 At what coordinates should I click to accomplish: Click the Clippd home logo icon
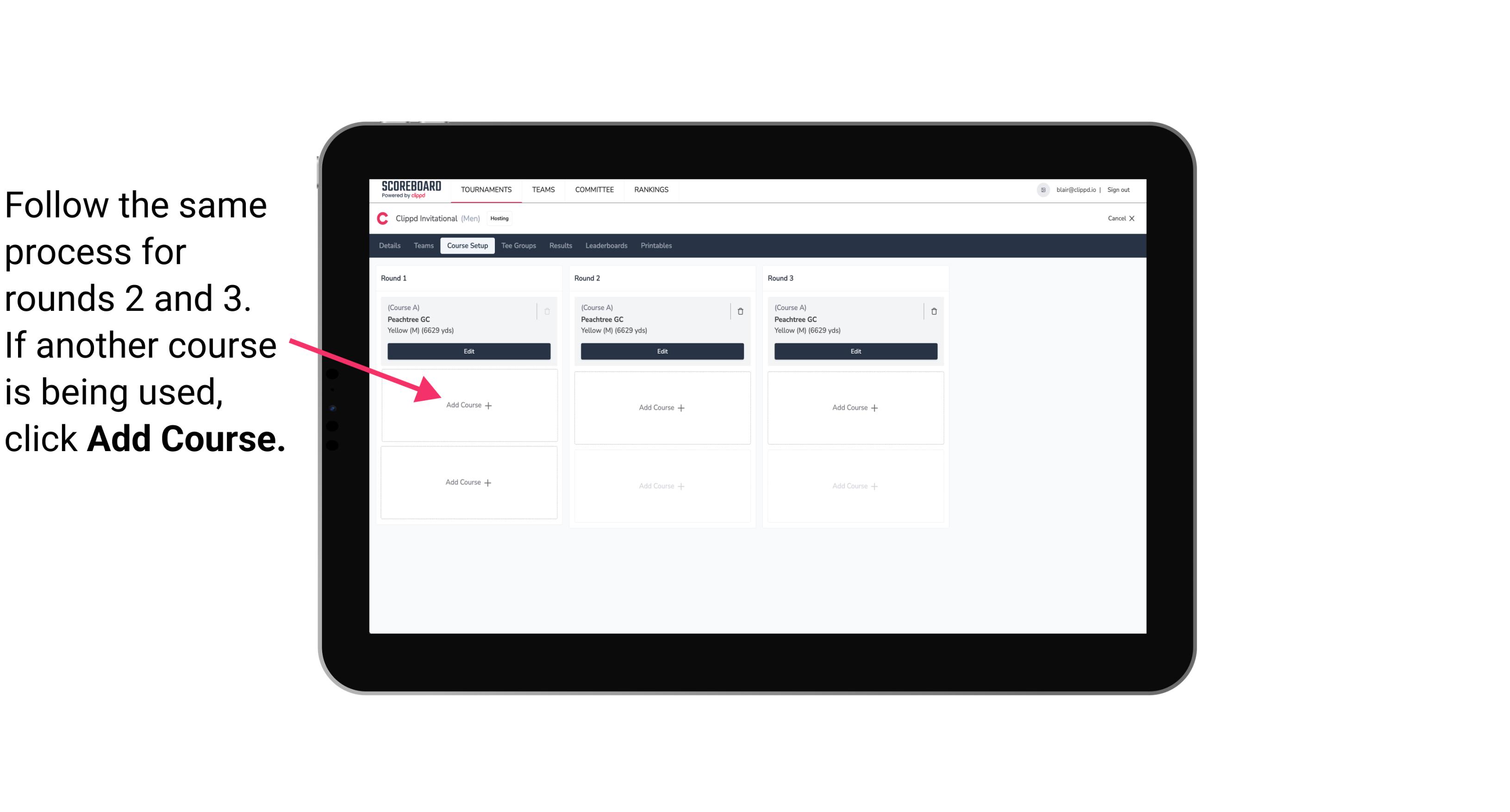click(x=382, y=218)
